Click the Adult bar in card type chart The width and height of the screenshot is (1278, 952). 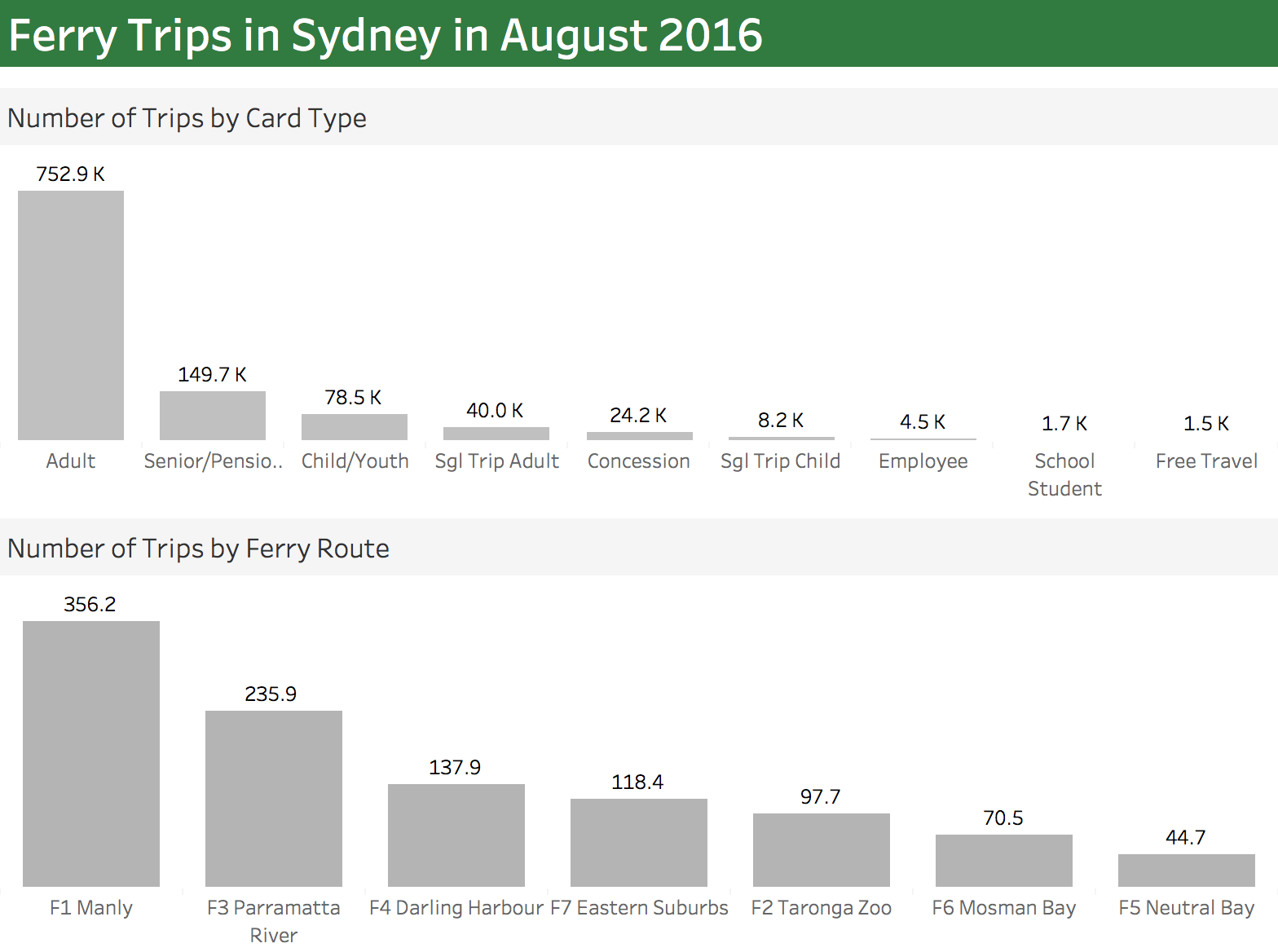coord(71,315)
